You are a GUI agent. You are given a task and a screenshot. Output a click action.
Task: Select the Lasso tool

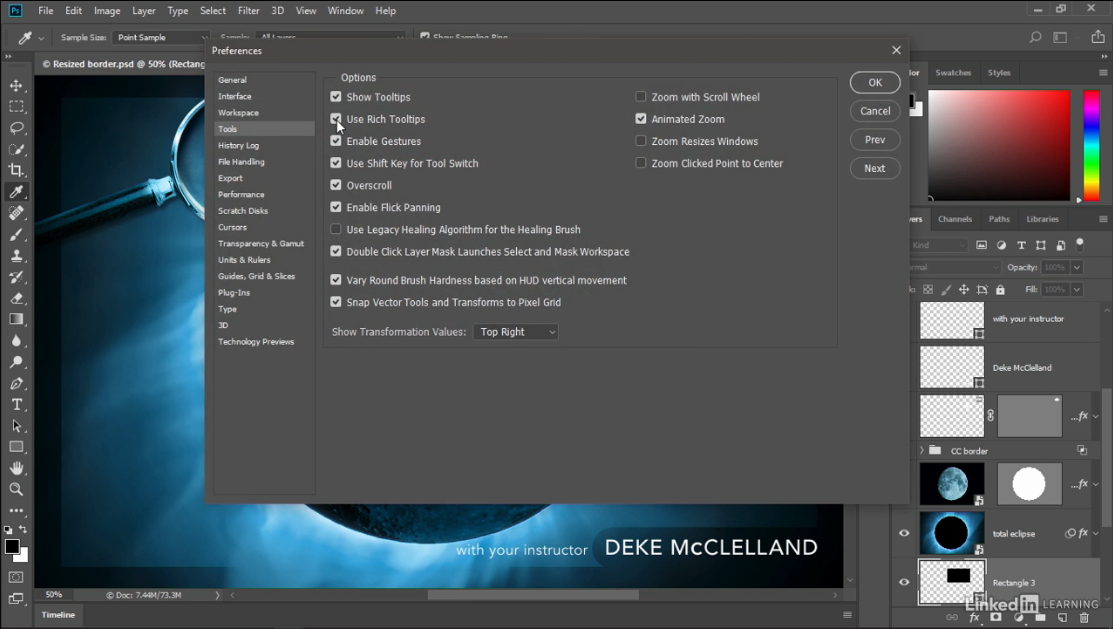pos(16,128)
